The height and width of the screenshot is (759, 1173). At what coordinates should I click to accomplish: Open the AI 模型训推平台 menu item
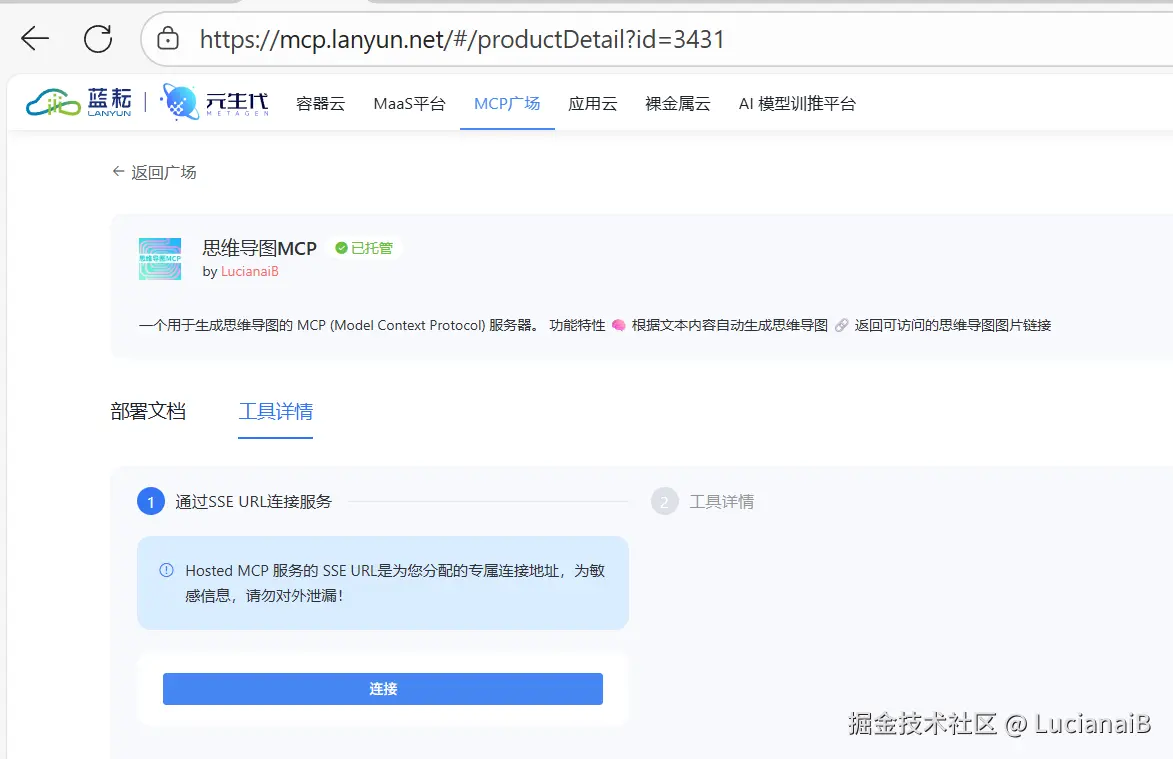point(797,103)
